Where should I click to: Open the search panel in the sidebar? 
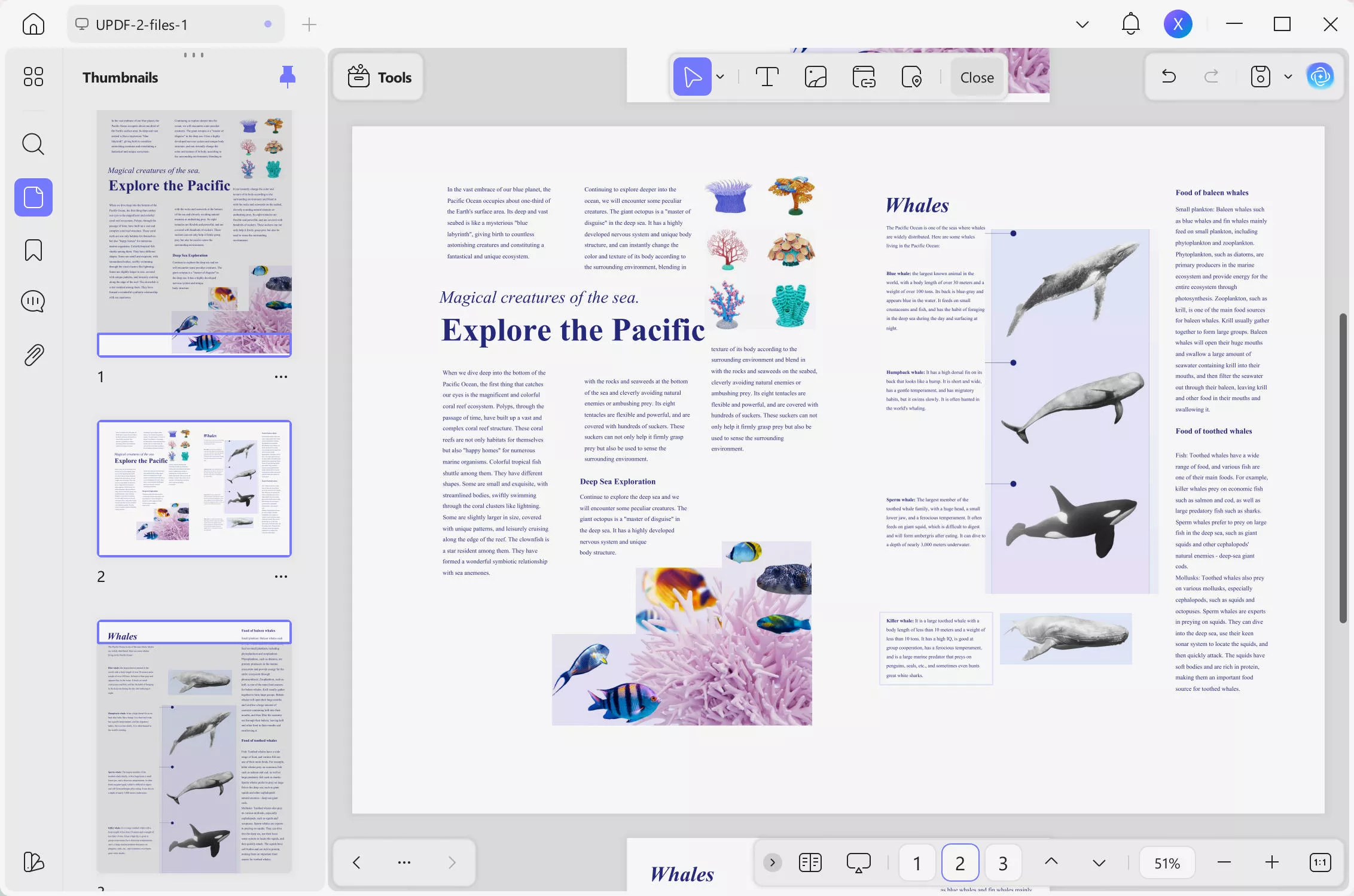tap(33, 144)
